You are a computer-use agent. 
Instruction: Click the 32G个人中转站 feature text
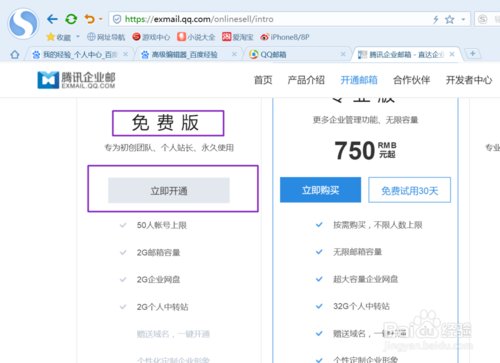[x=361, y=306]
